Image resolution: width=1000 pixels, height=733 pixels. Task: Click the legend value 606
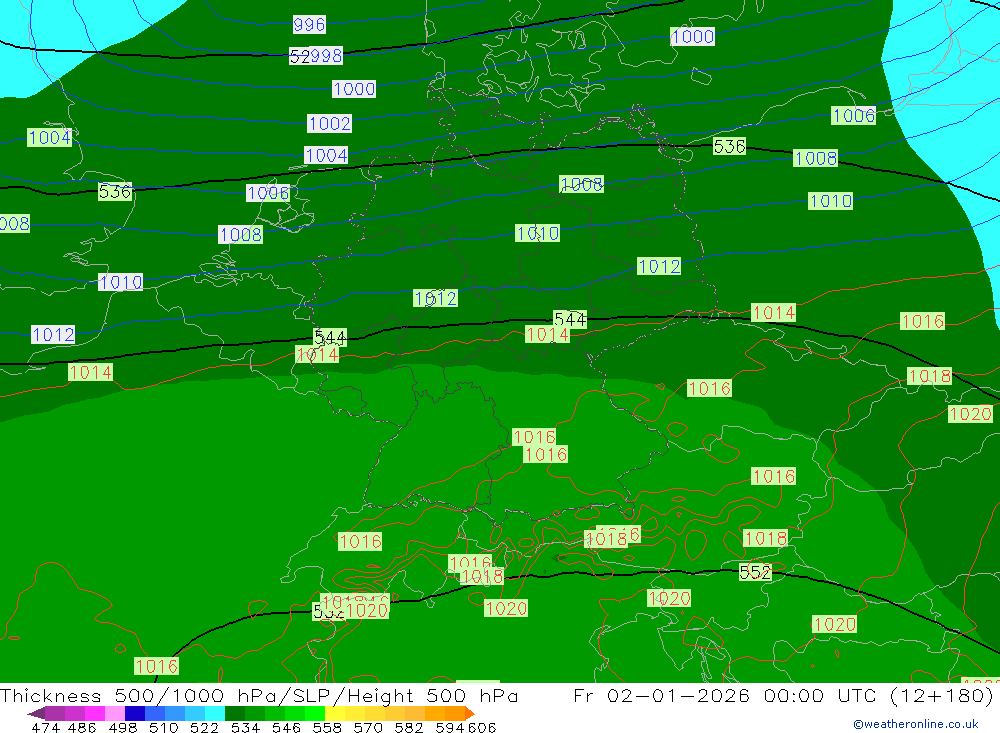(482, 727)
